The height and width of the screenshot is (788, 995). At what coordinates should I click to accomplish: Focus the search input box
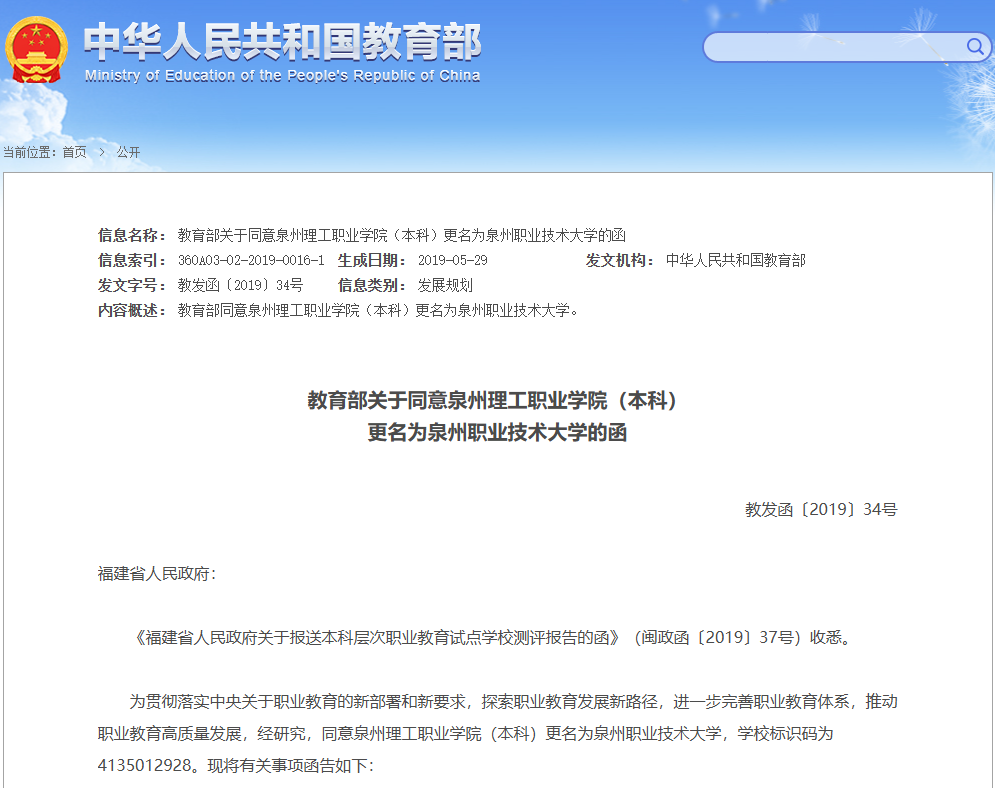835,47
